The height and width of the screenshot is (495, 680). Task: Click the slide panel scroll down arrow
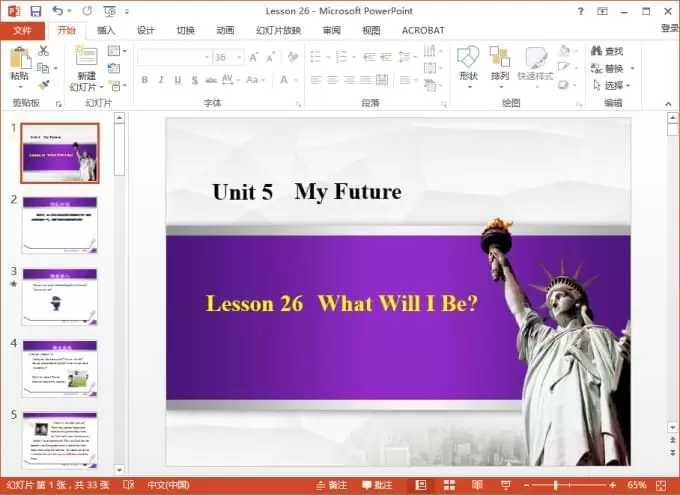pyautogui.click(x=119, y=469)
